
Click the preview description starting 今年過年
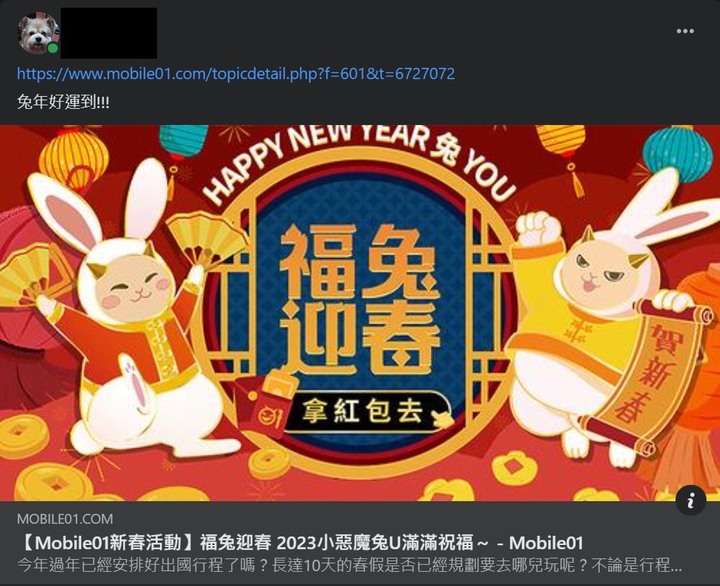click(x=349, y=565)
